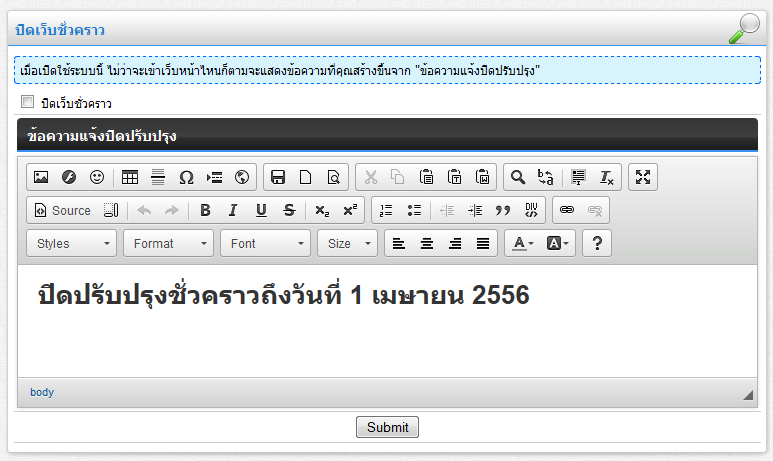Image resolution: width=773 pixels, height=461 pixels.
Task: Paste from clipboard icon
Action: (x=426, y=177)
